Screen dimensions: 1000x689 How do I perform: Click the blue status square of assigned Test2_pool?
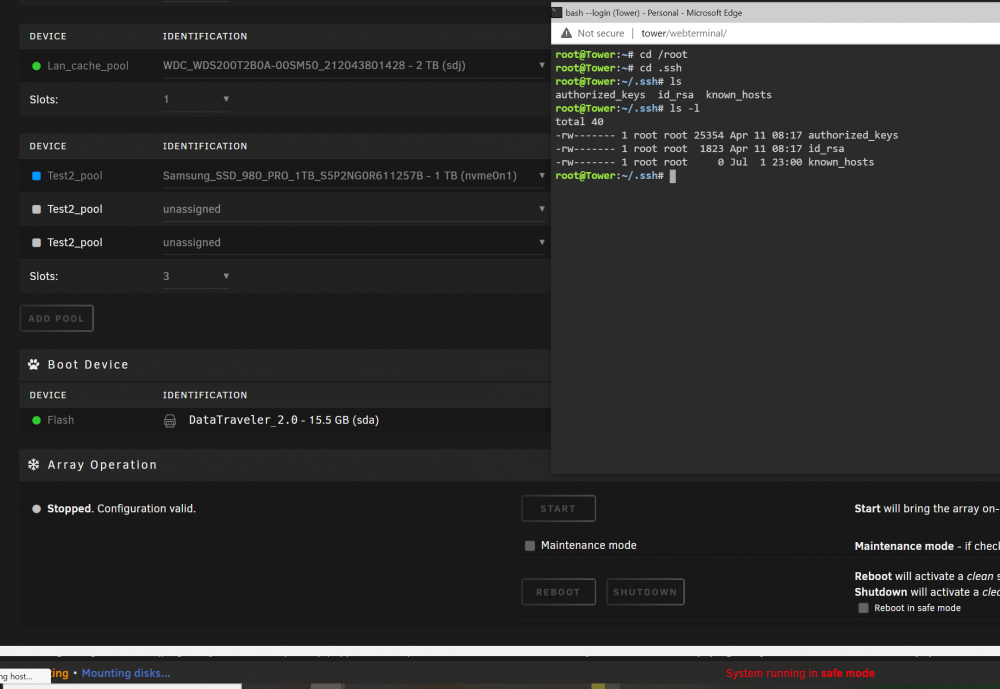36,175
